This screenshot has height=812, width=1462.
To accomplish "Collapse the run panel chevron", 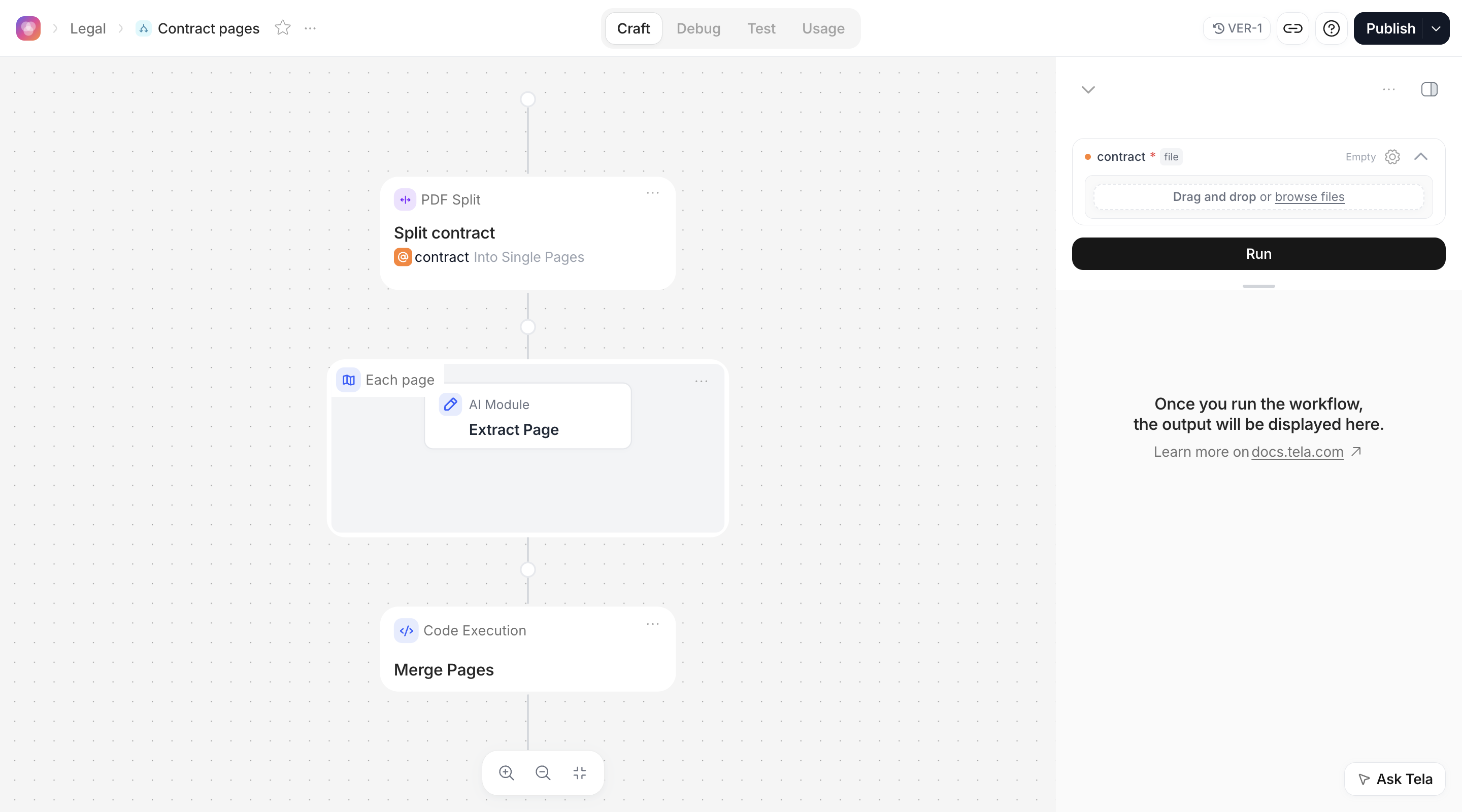I will 1088,90.
